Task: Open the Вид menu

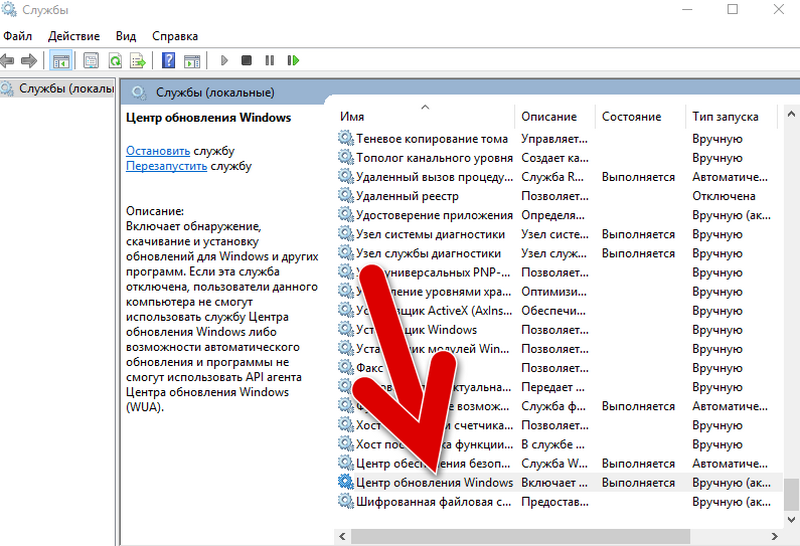Action: 126,36
